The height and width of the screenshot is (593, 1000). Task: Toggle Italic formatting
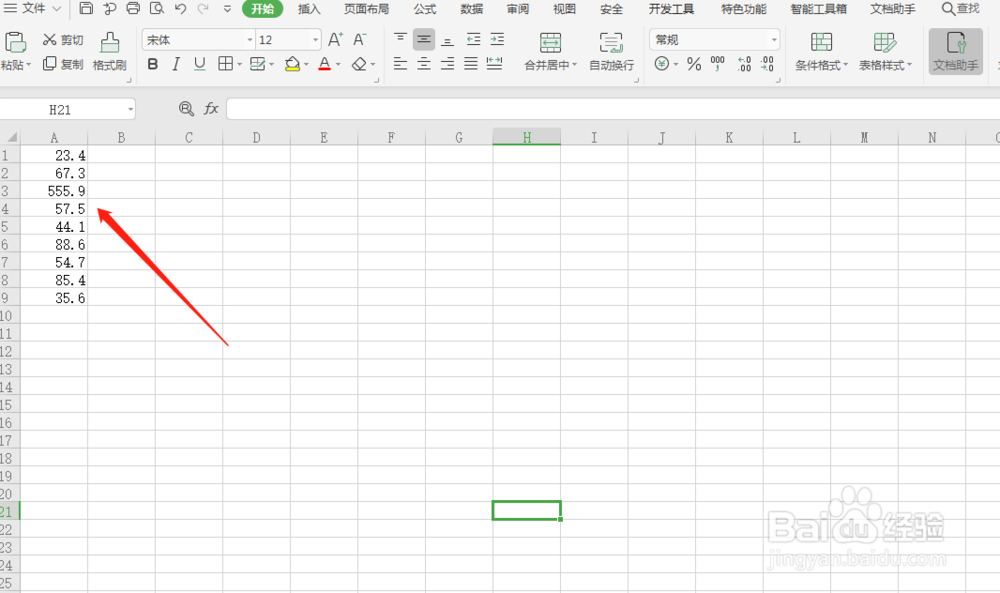point(176,64)
